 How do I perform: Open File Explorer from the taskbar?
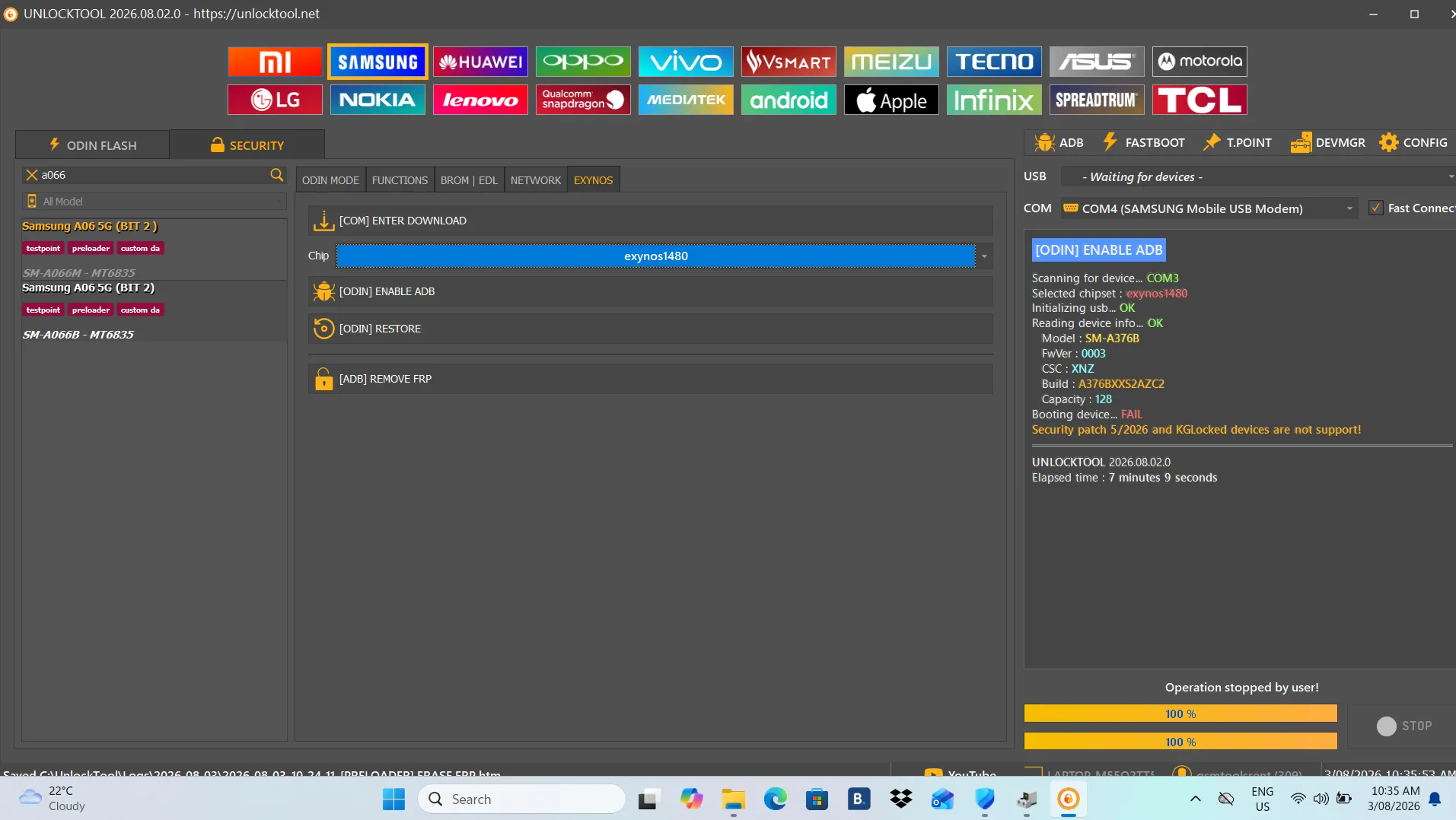tap(733, 799)
